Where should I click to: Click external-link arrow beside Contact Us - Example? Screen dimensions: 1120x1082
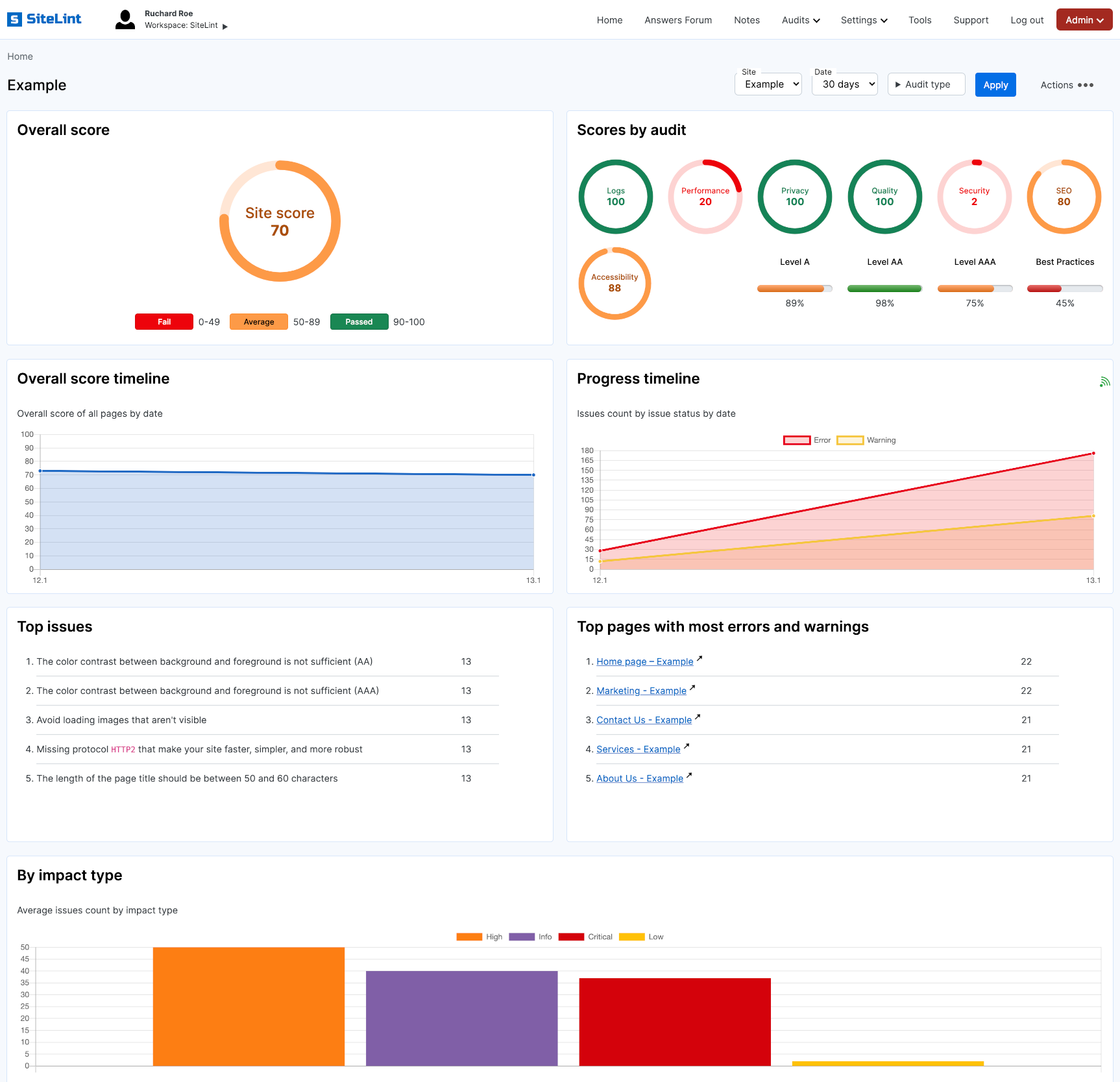coord(698,717)
